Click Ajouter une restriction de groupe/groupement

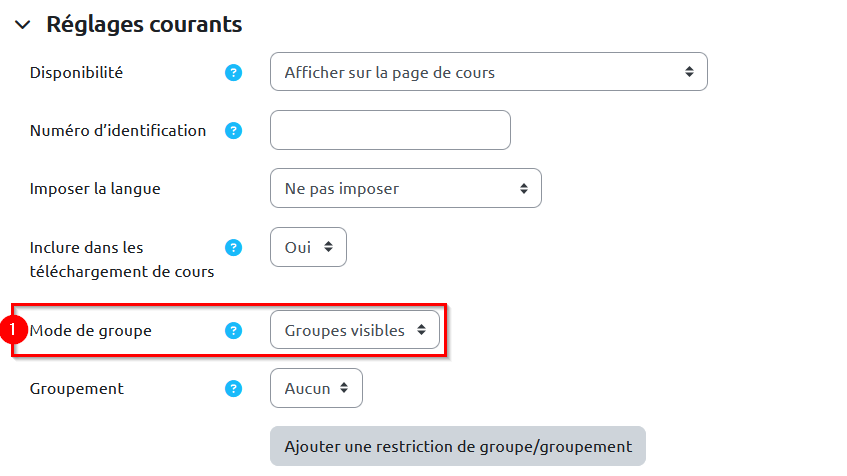point(457,446)
